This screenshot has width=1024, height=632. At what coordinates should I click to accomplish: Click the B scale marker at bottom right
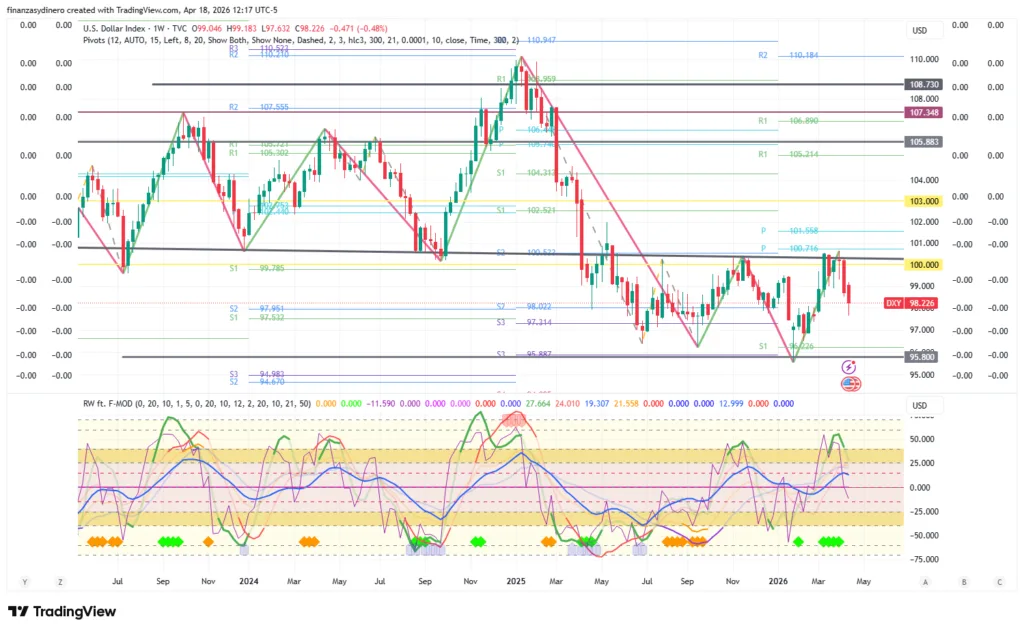tap(963, 580)
